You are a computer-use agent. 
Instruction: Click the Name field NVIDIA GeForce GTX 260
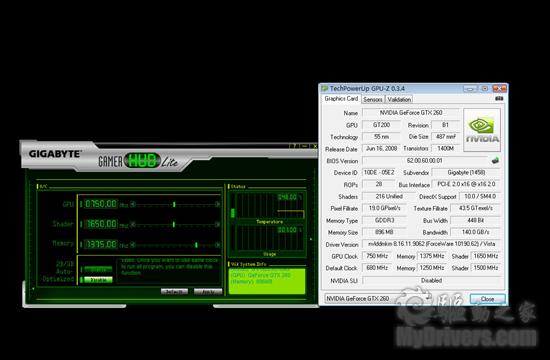pyautogui.click(x=410, y=113)
